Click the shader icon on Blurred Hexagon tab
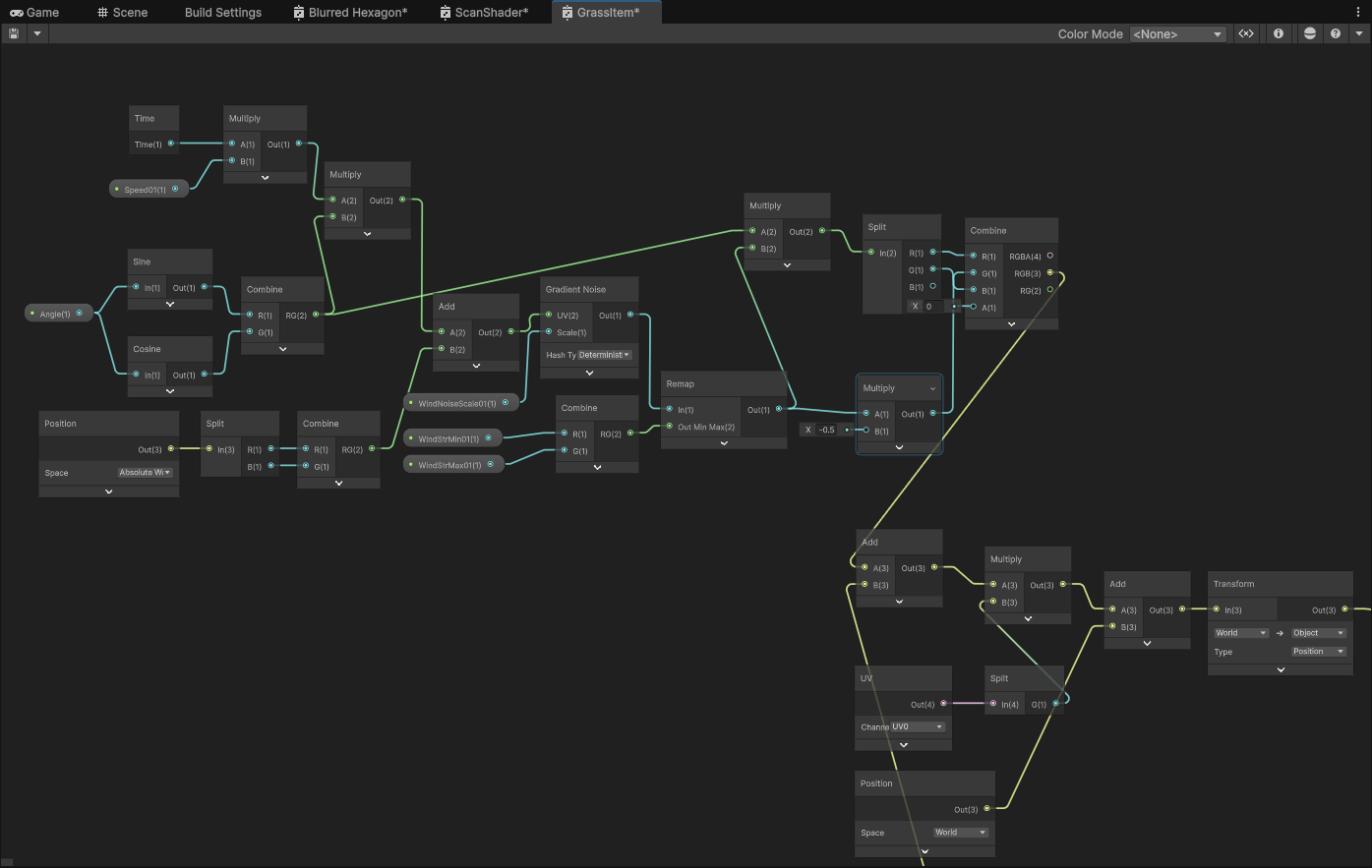Screen dimensions: 1372x868 299,13
